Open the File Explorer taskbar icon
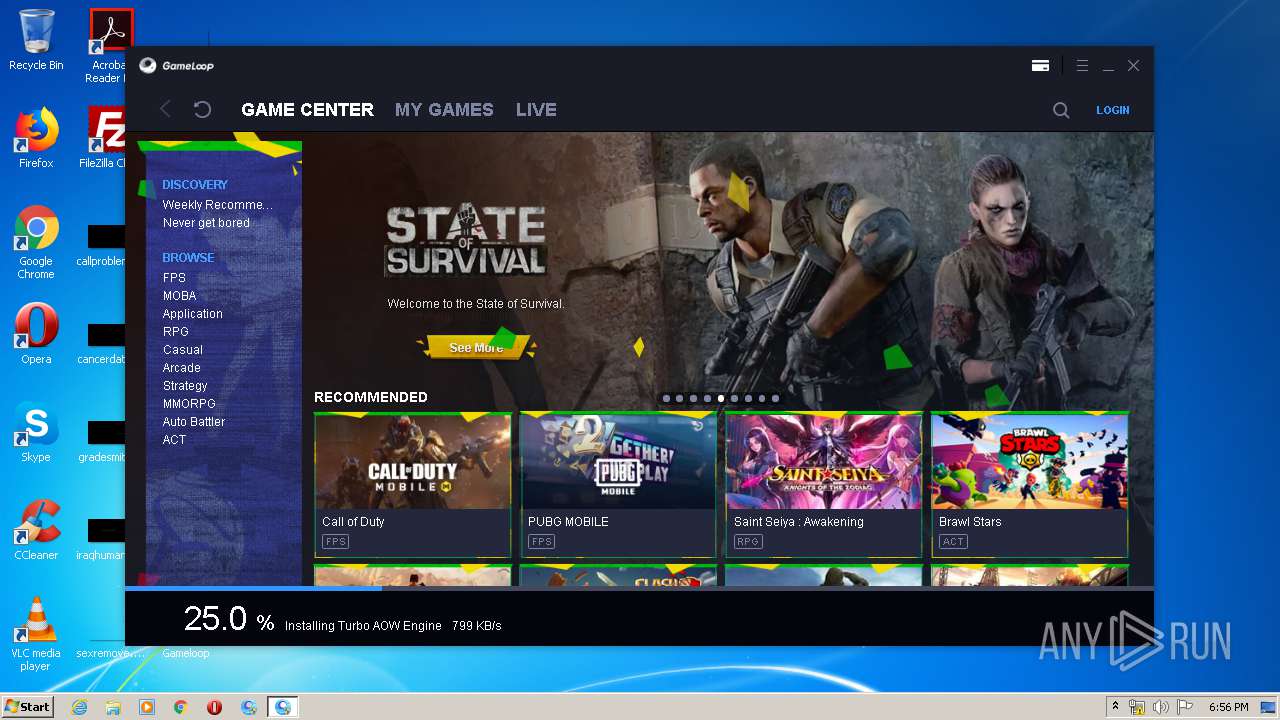This screenshot has height=720, width=1280. 113,707
